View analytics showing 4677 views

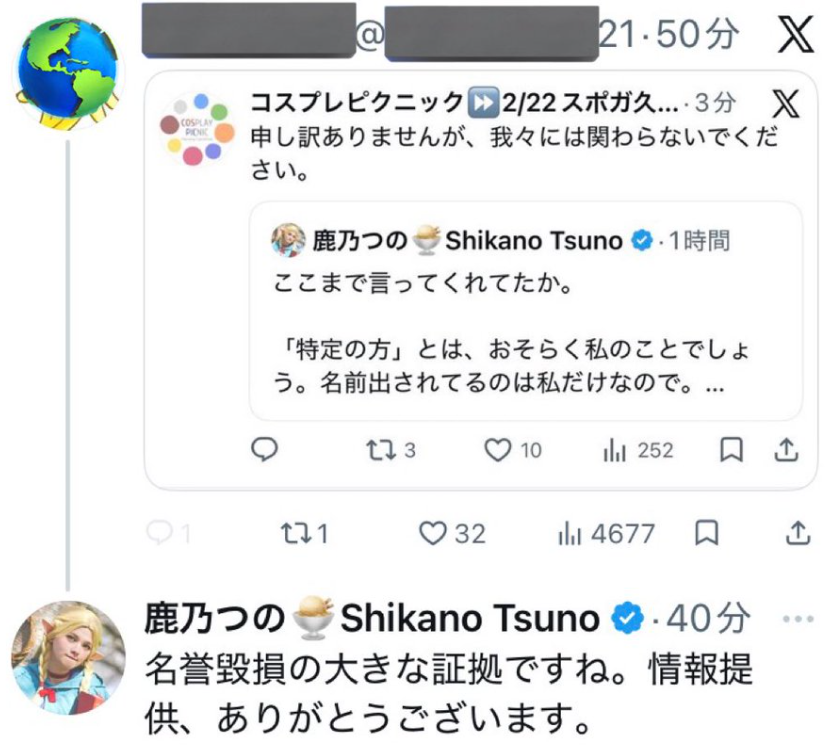click(x=570, y=535)
